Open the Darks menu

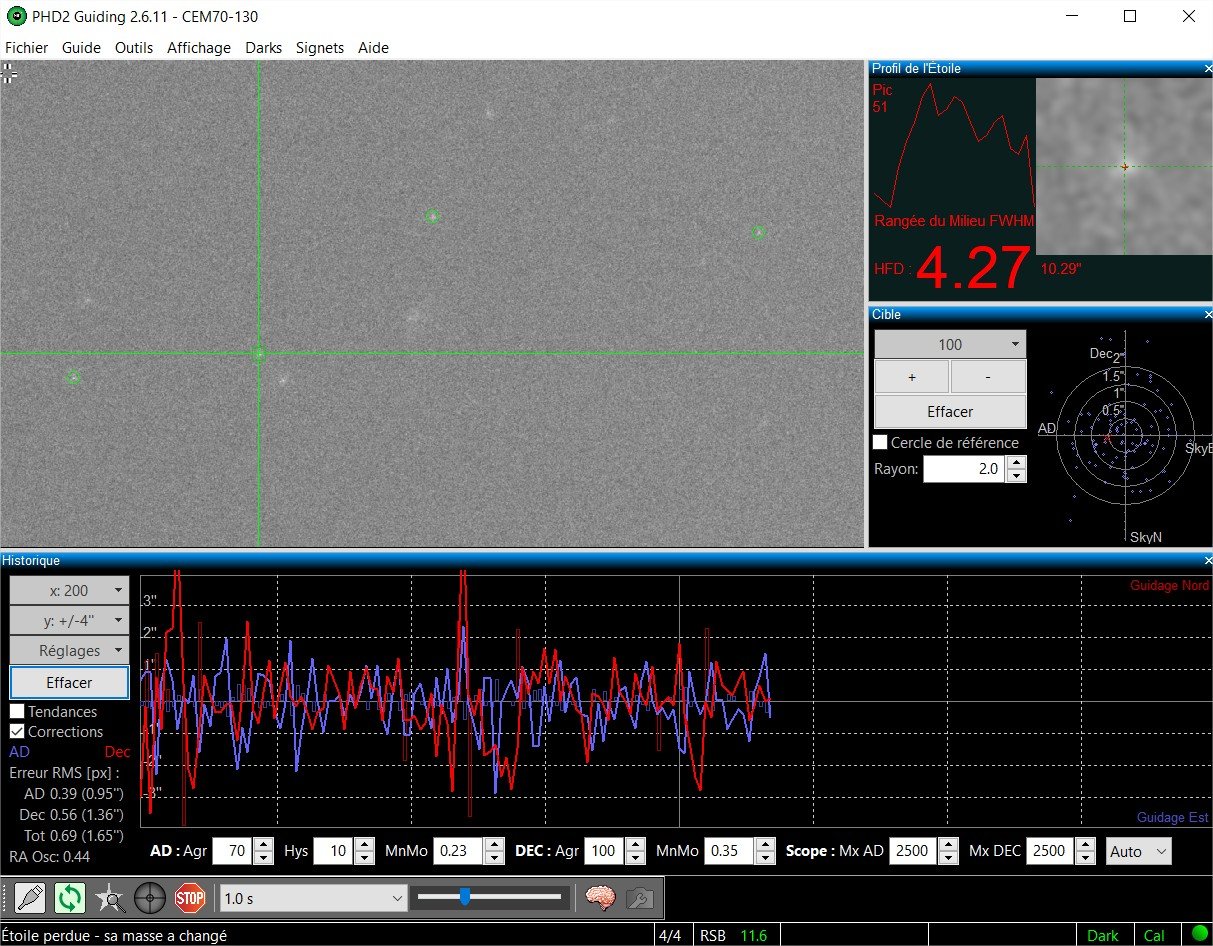[x=264, y=48]
